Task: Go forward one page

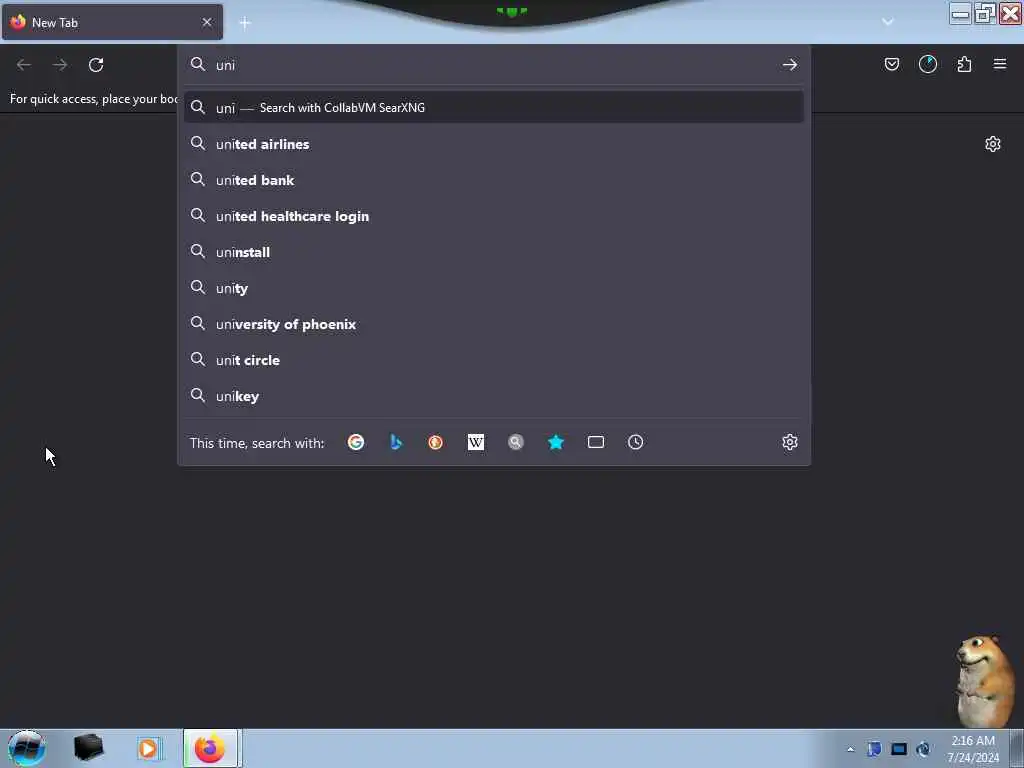Action: (60, 65)
